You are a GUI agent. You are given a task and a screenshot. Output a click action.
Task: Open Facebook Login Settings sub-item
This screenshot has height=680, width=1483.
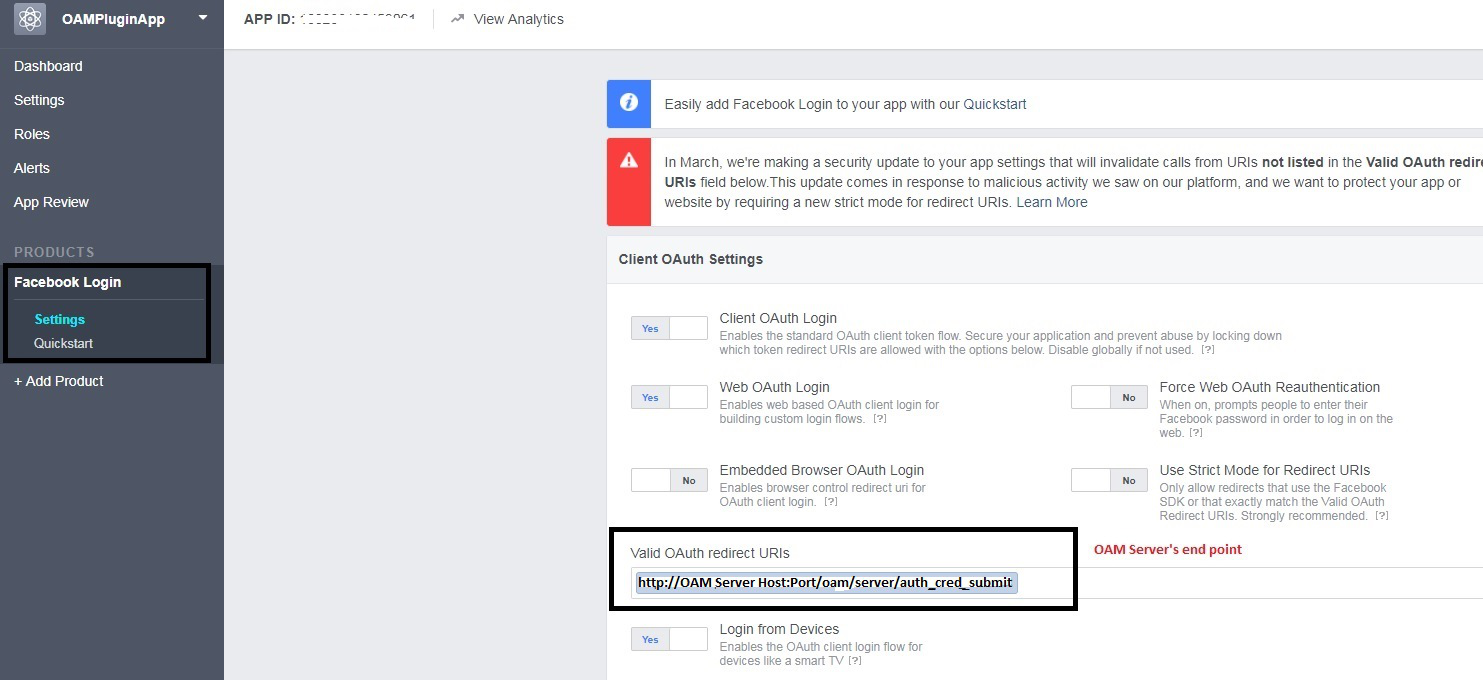pyautogui.click(x=59, y=320)
